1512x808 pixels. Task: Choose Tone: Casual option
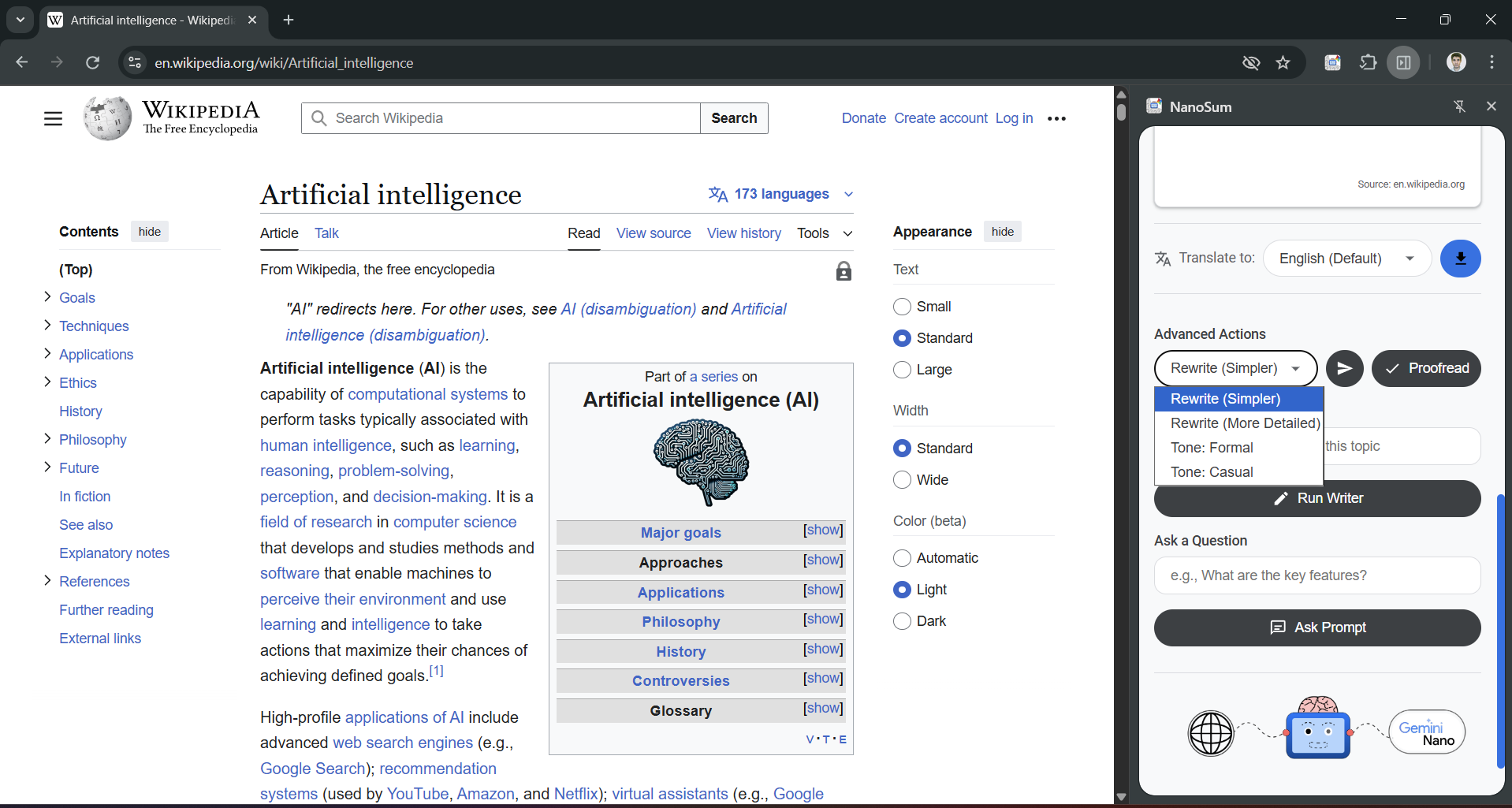tap(1238, 472)
